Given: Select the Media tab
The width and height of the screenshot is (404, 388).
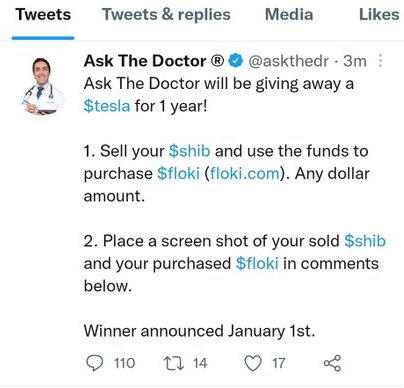Looking at the screenshot, I should tap(289, 15).
